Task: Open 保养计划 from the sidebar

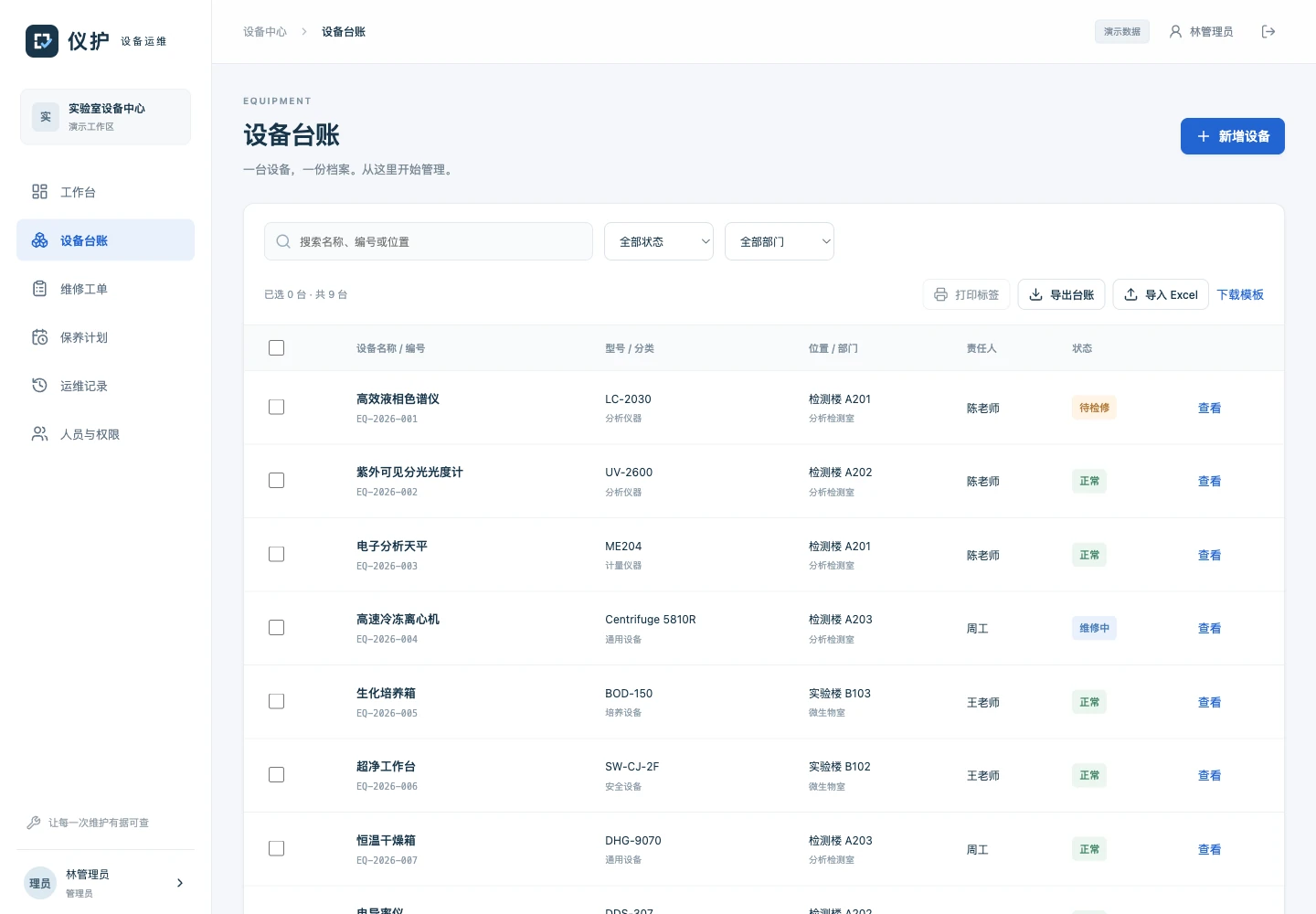Action: 106,337
